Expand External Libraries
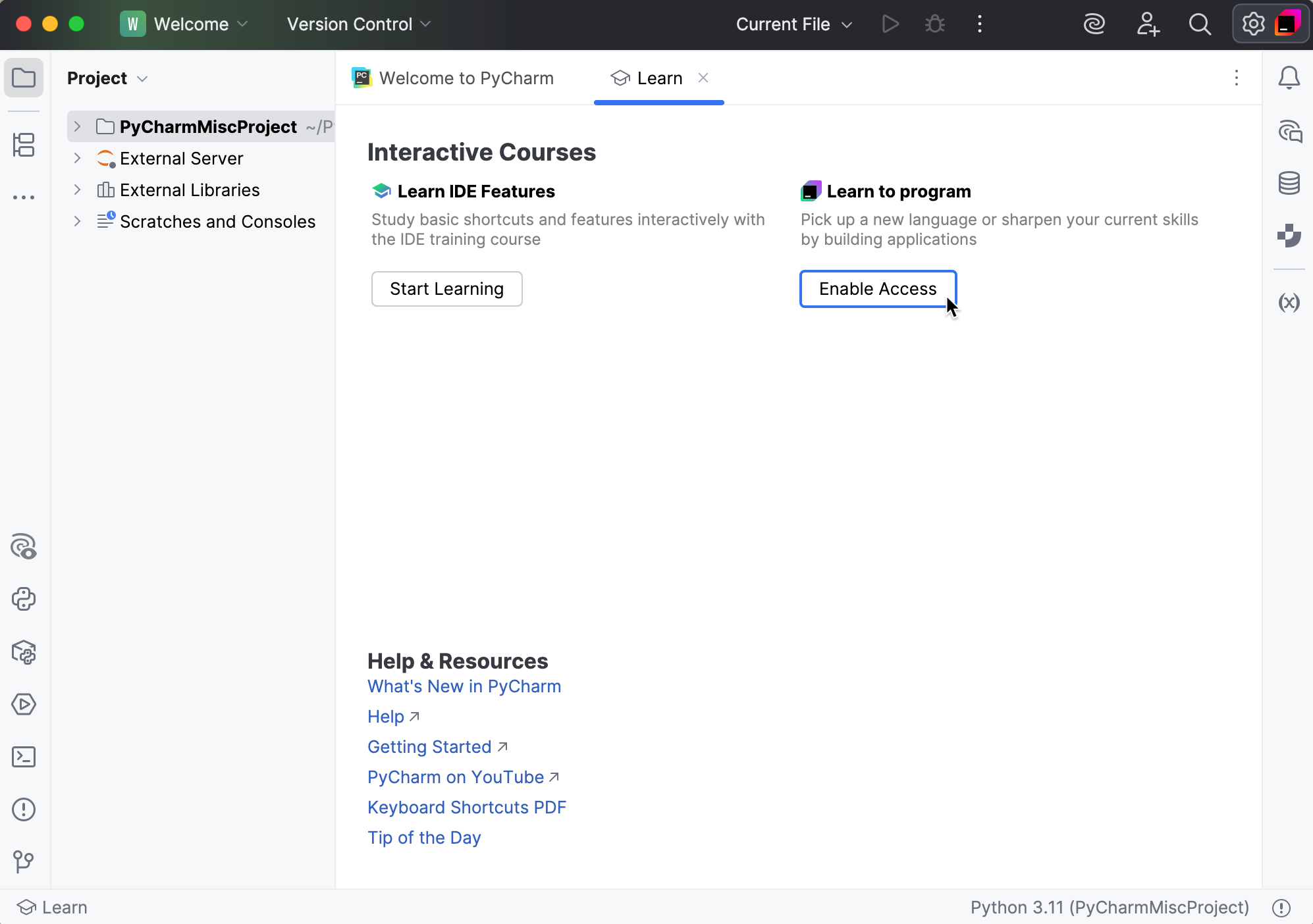The image size is (1313, 924). click(x=77, y=190)
